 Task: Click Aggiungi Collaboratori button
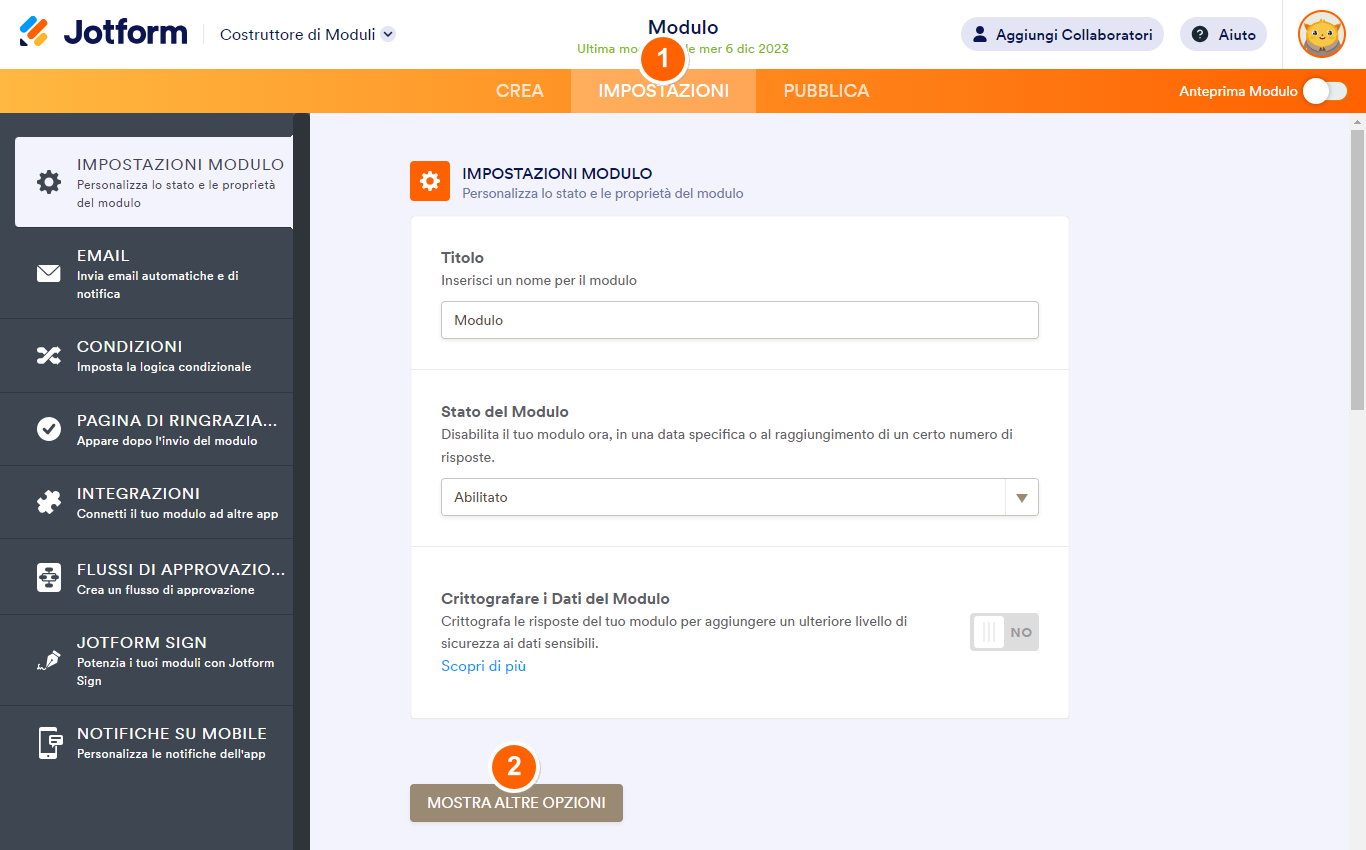coord(1062,33)
